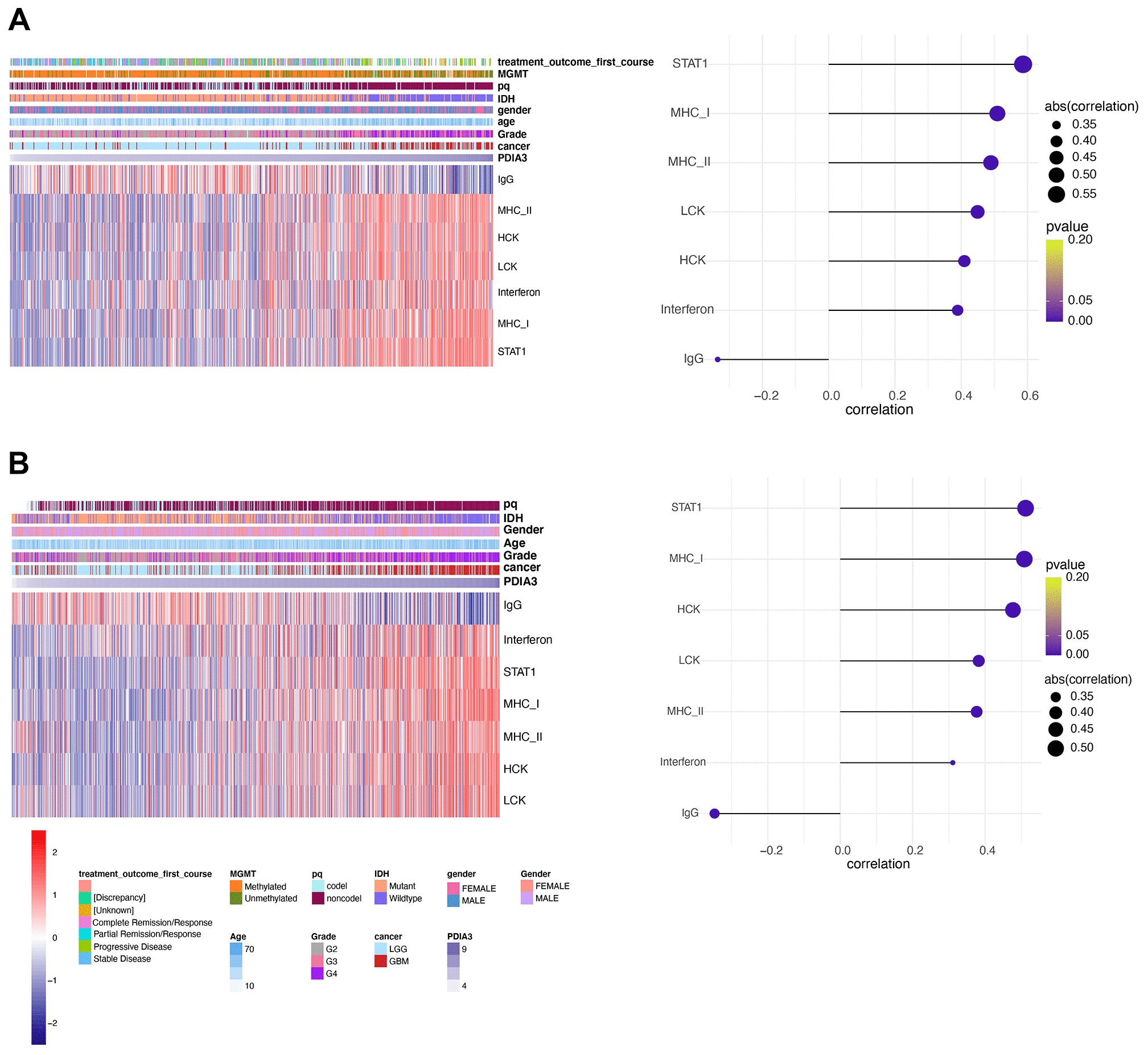Select the G3 grade swatch

pos(317,961)
